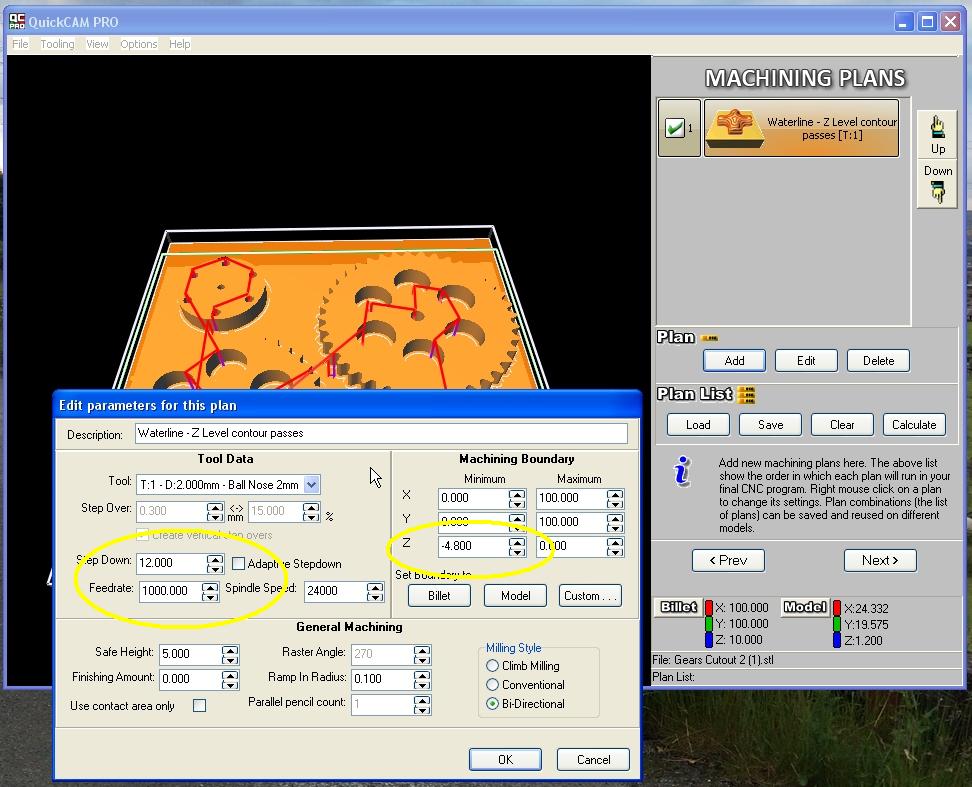Click the Add plan button
The height and width of the screenshot is (787, 972).
coord(734,361)
